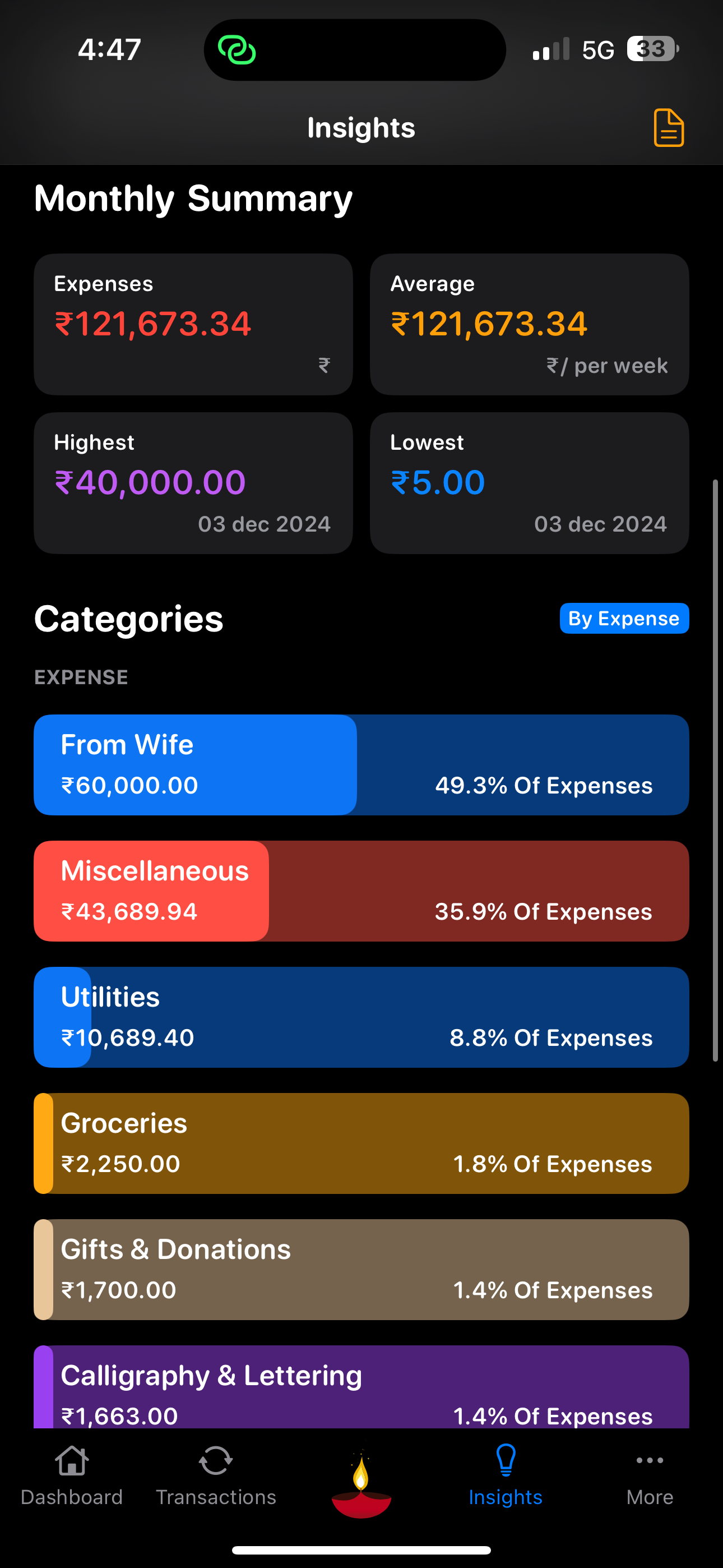Image resolution: width=723 pixels, height=1568 pixels.
Task: Expand the From Wife category bar
Action: tap(361, 765)
